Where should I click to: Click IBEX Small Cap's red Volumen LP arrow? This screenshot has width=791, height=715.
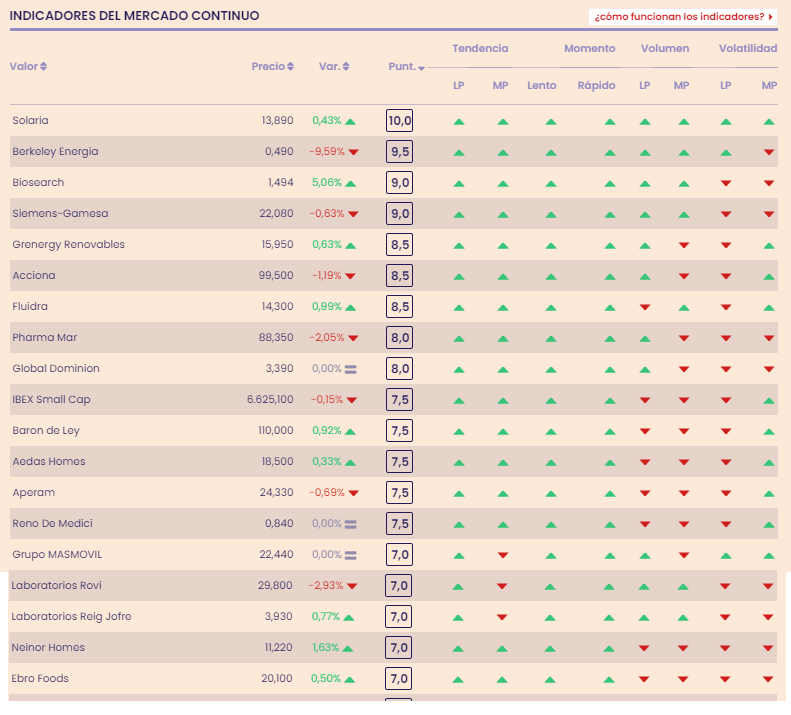pyautogui.click(x=645, y=400)
